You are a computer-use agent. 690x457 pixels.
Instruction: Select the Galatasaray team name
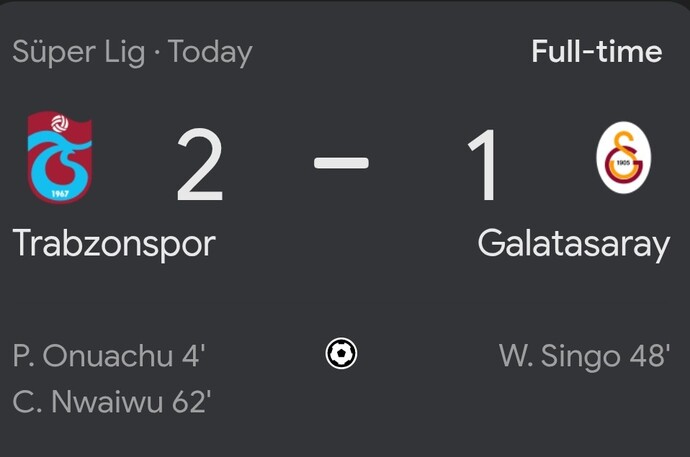(x=573, y=244)
